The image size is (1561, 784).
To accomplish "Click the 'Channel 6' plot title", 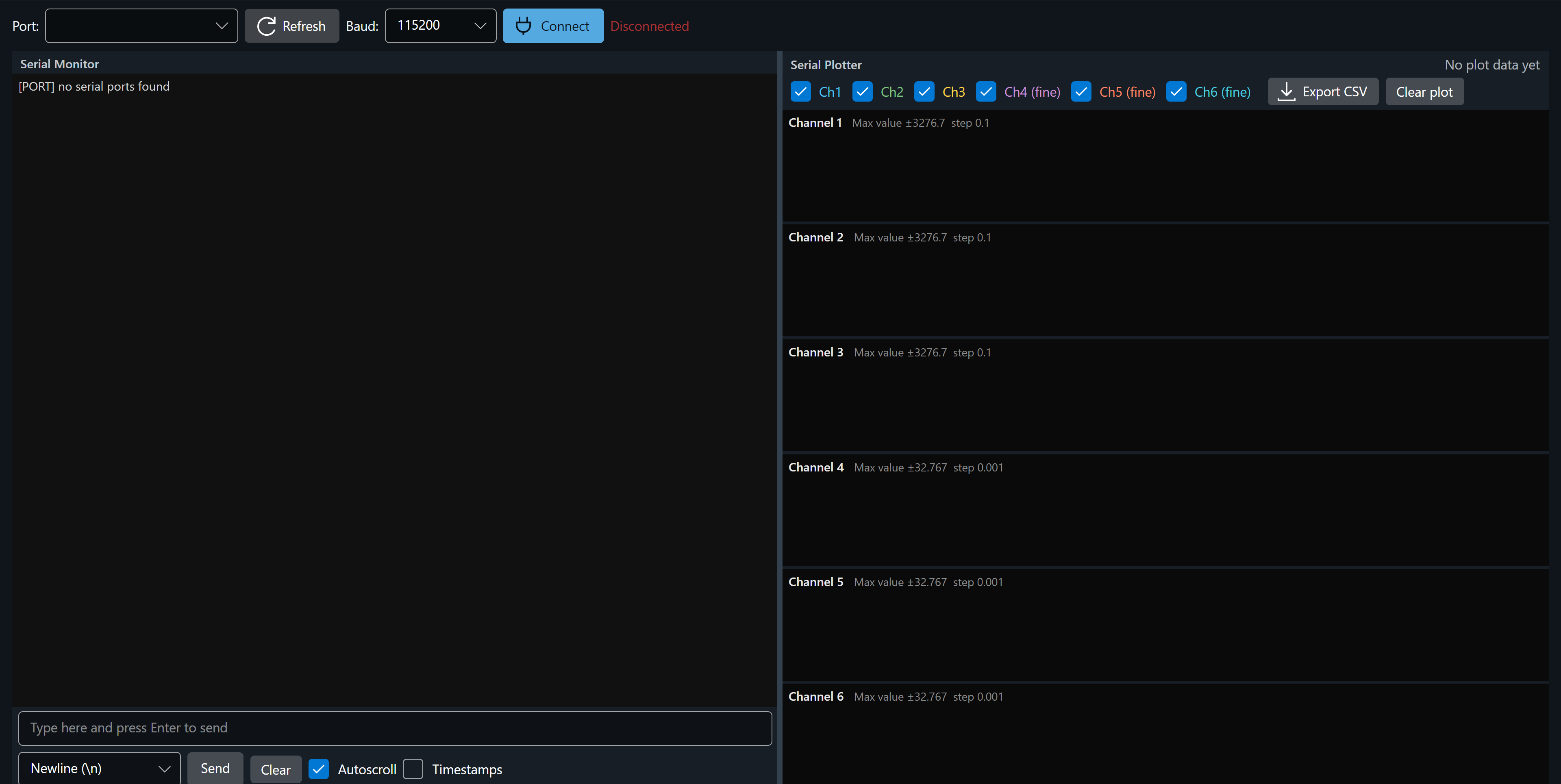I will pyautogui.click(x=815, y=696).
